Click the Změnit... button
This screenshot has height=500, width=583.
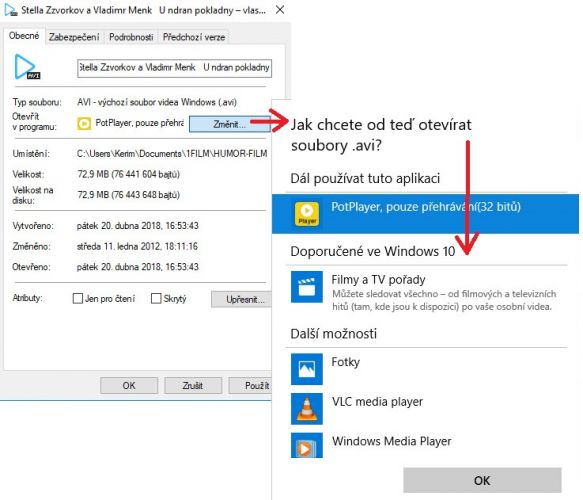pos(229,124)
